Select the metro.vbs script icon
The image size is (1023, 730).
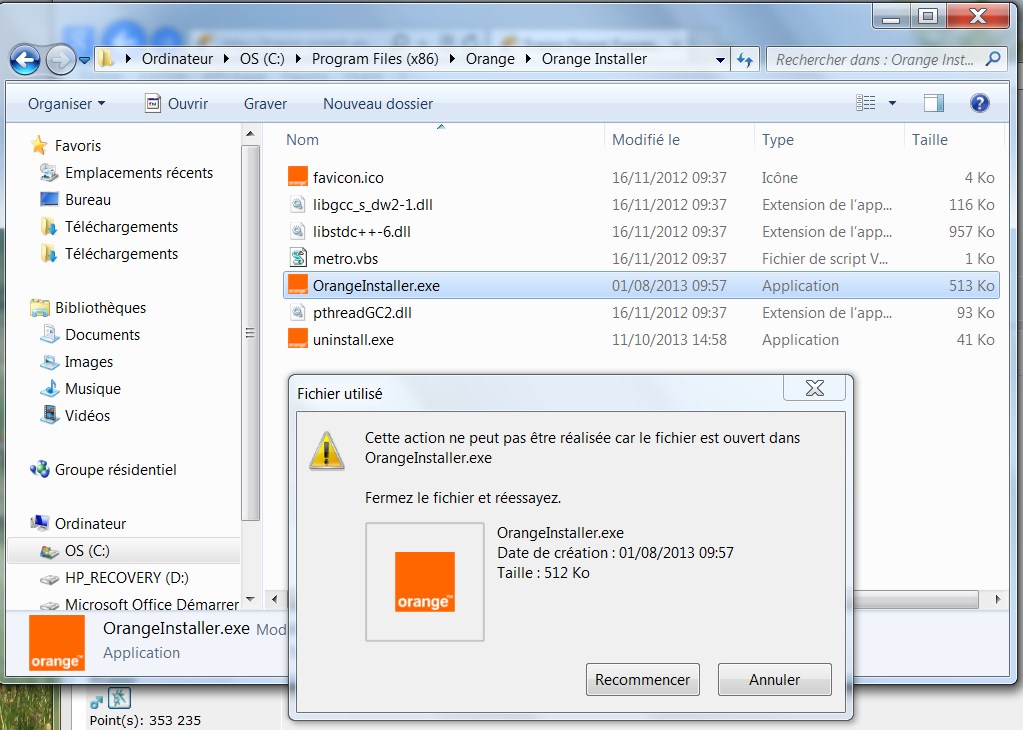click(298, 258)
